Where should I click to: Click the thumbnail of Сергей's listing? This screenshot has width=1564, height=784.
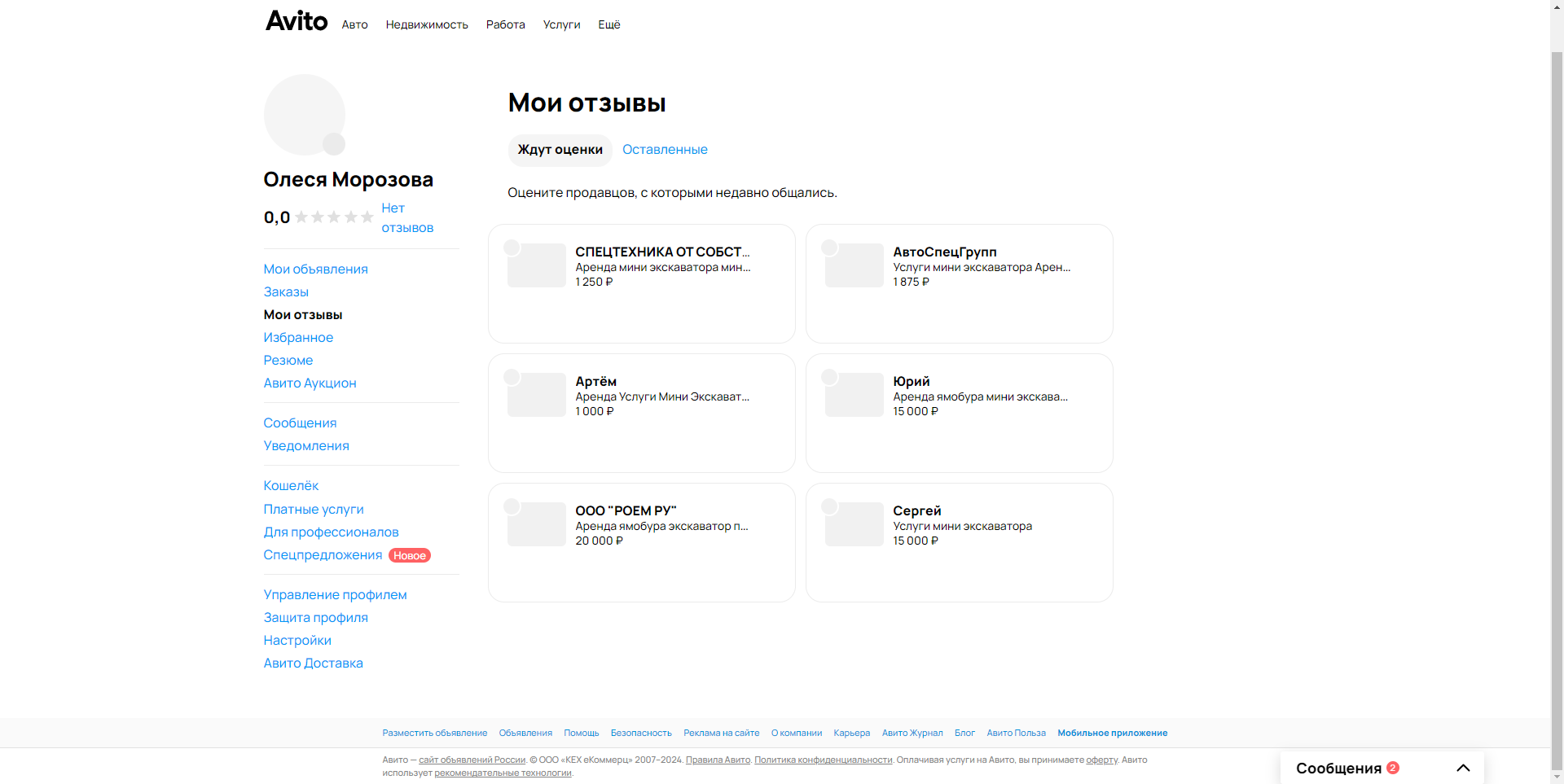tap(854, 524)
